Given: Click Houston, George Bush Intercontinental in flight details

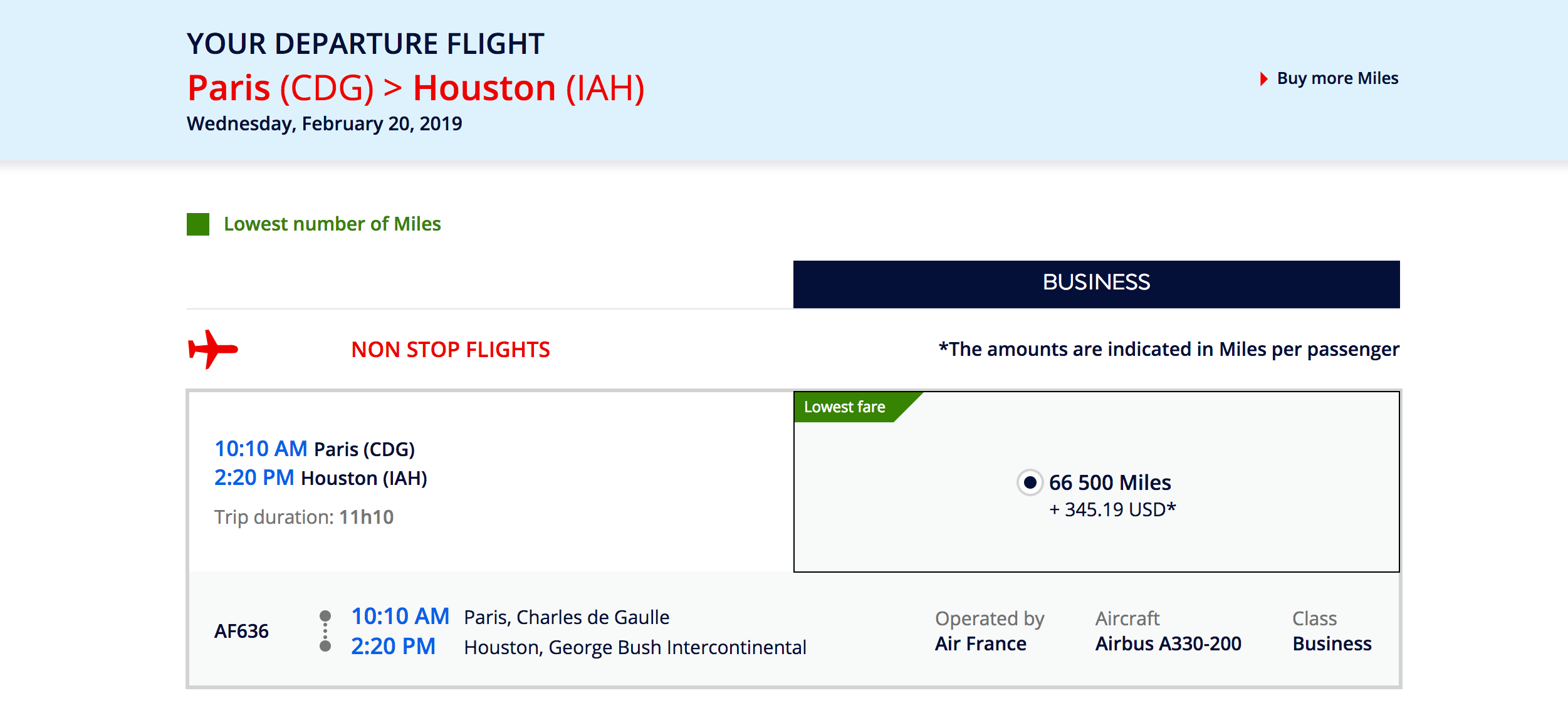Looking at the screenshot, I should (x=635, y=647).
